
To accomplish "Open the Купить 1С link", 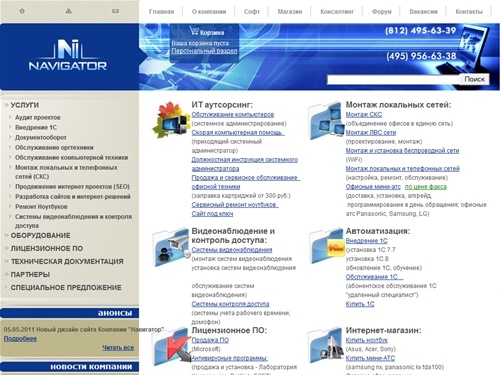I will 360,304.
